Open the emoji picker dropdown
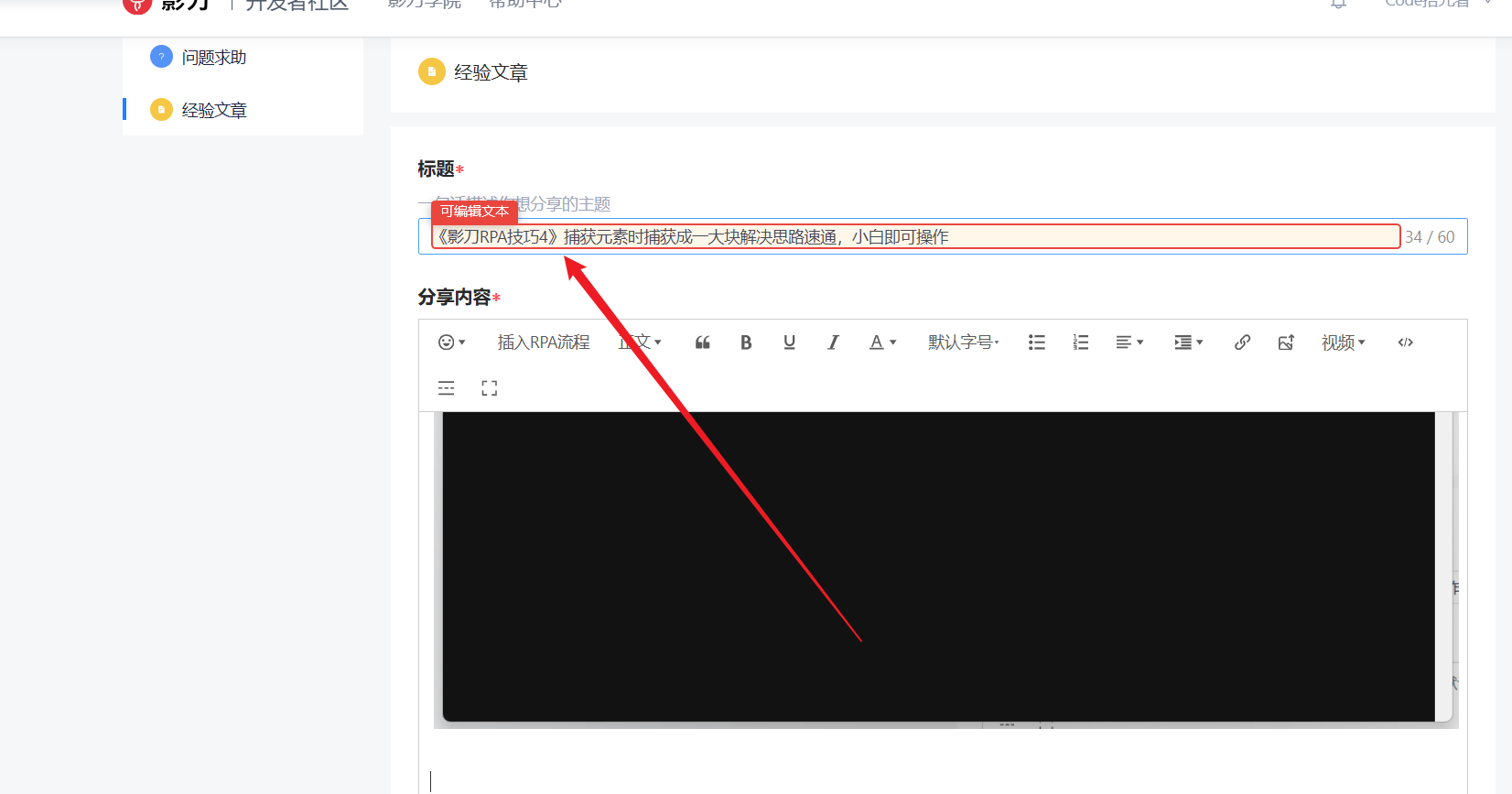 point(451,343)
